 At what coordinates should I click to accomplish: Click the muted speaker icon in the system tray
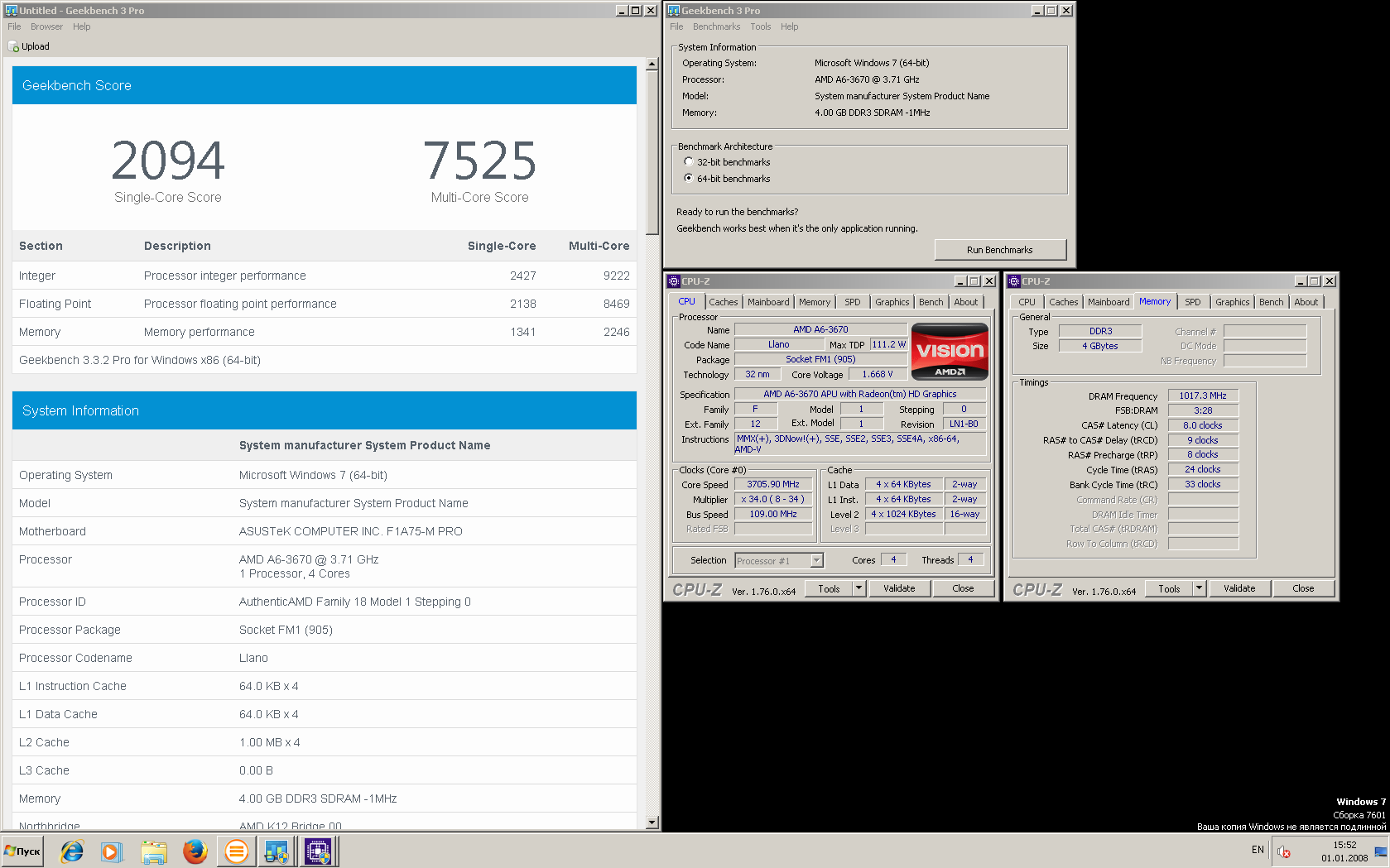click(x=1284, y=851)
